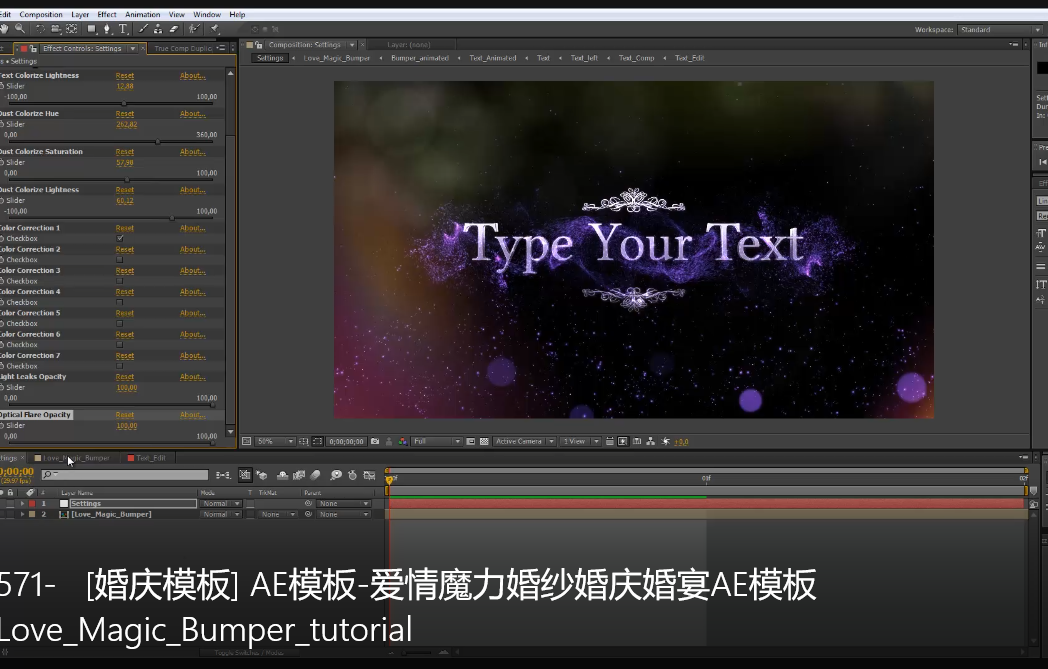Image resolution: width=1048 pixels, height=669 pixels.
Task: Take a snapshot with the camera icon
Action: point(375,441)
